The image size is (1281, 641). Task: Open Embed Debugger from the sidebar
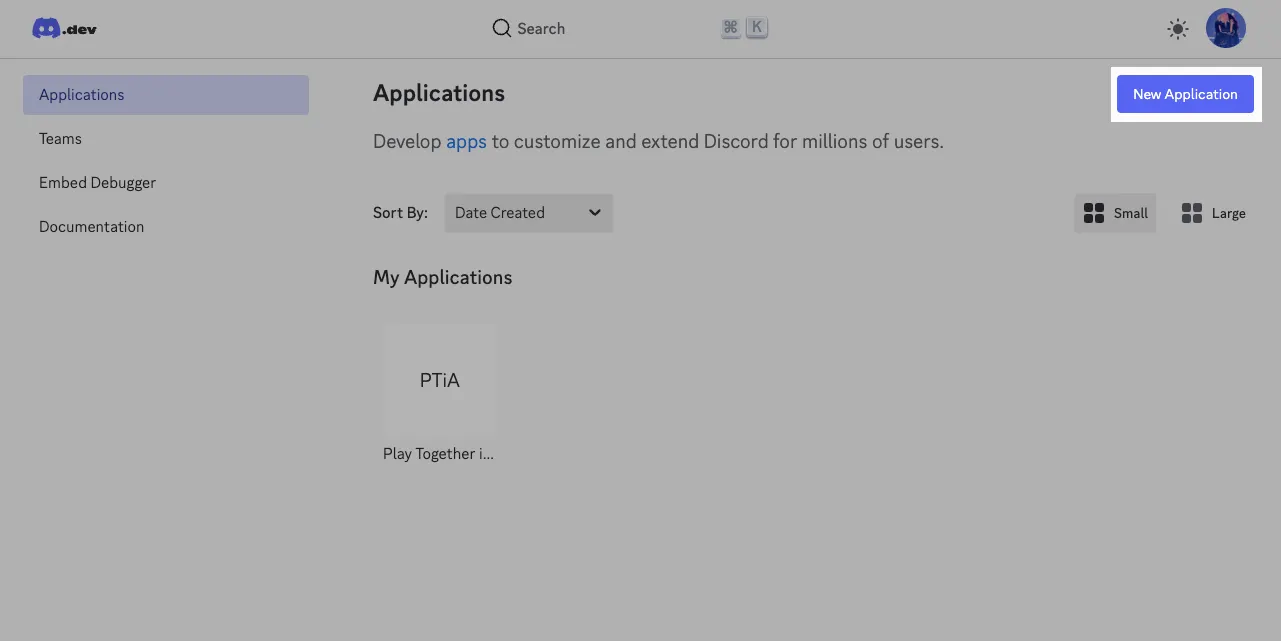tap(97, 183)
